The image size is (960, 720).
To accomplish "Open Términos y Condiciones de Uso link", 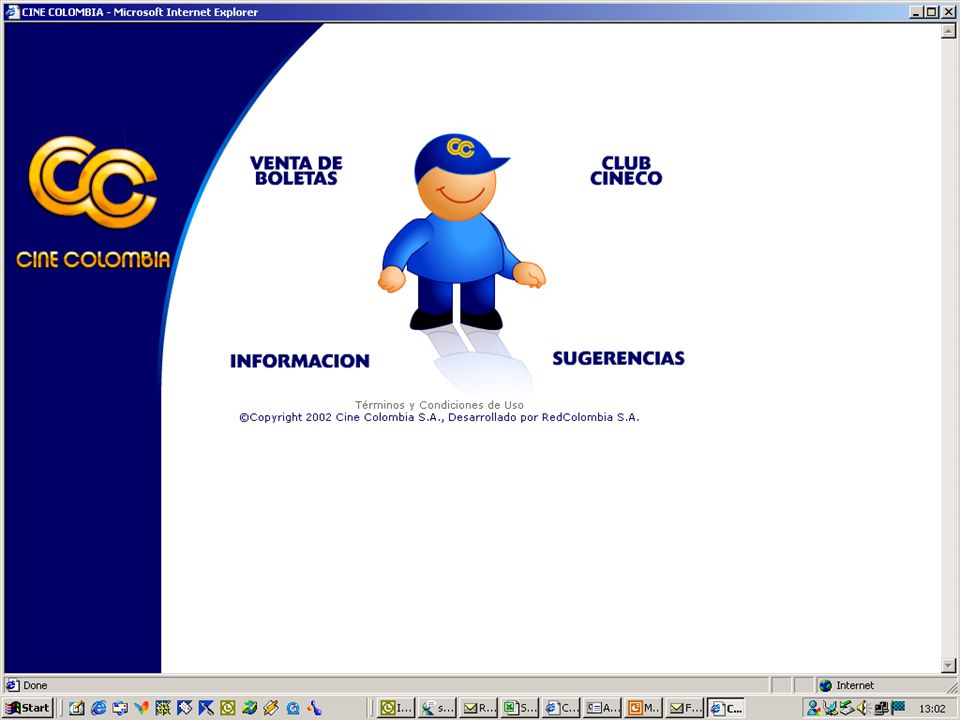I will tap(439, 405).
